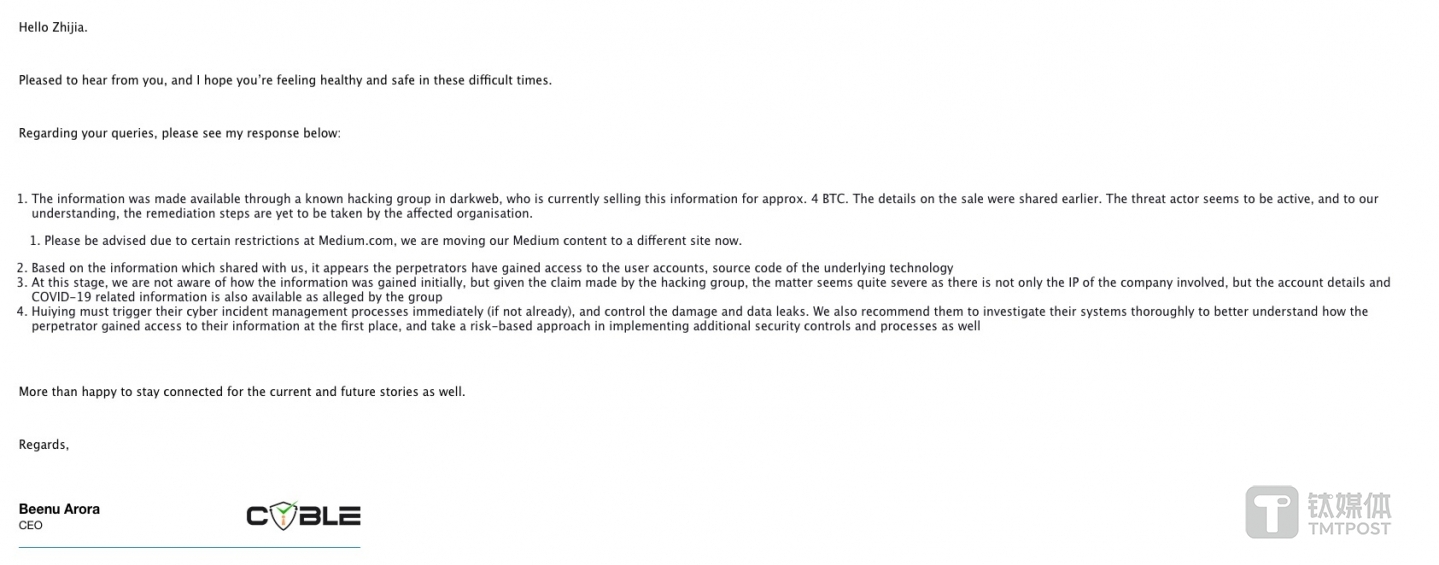Click the Chinese 钛媒体 watermark text
This screenshot has height=565, width=1439.
pyautogui.click(x=1349, y=505)
